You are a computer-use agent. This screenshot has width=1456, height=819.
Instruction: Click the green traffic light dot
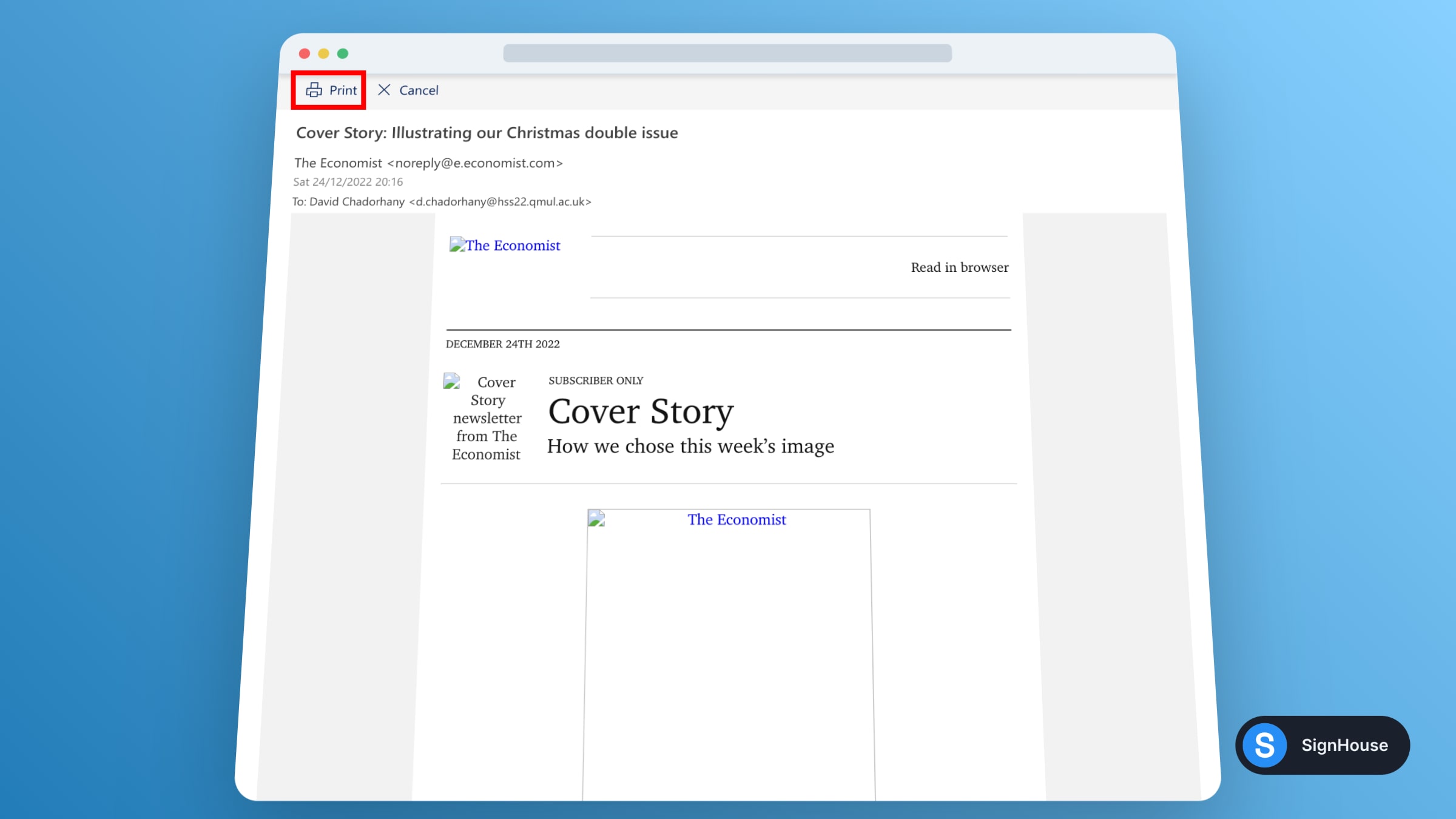[x=343, y=53]
